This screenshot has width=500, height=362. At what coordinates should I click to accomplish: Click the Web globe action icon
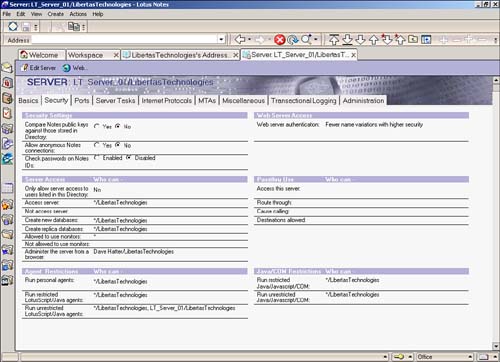[66, 68]
